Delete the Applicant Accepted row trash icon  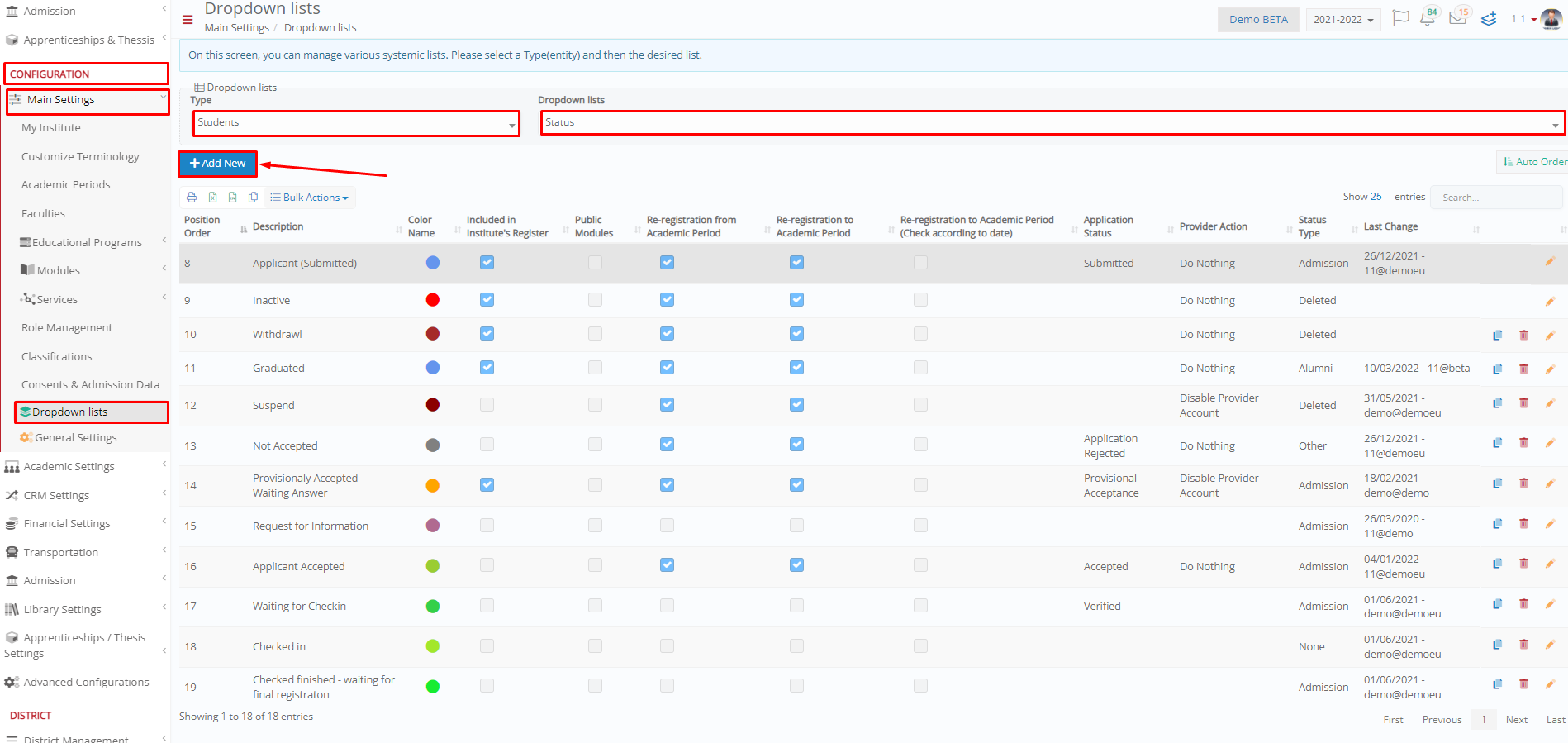click(1523, 564)
